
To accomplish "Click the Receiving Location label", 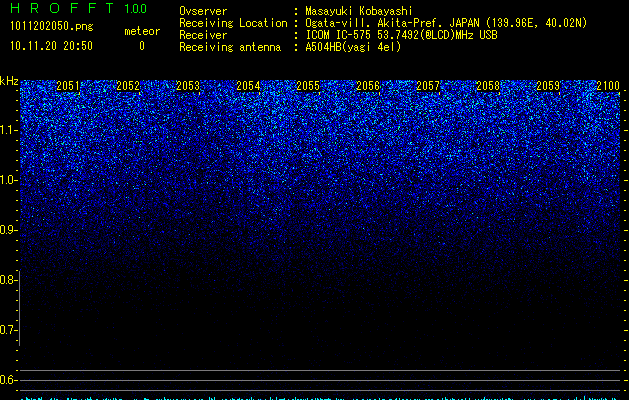I will point(233,23).
